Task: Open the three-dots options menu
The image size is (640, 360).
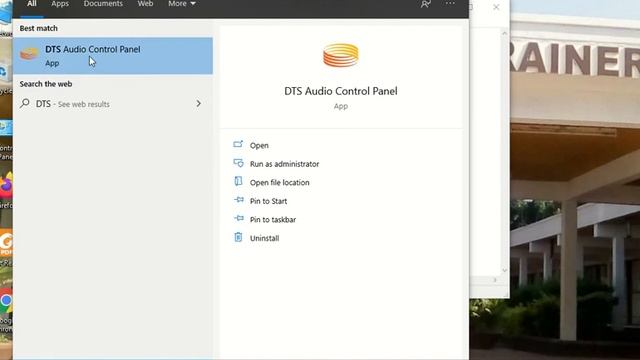Action: 450,4
